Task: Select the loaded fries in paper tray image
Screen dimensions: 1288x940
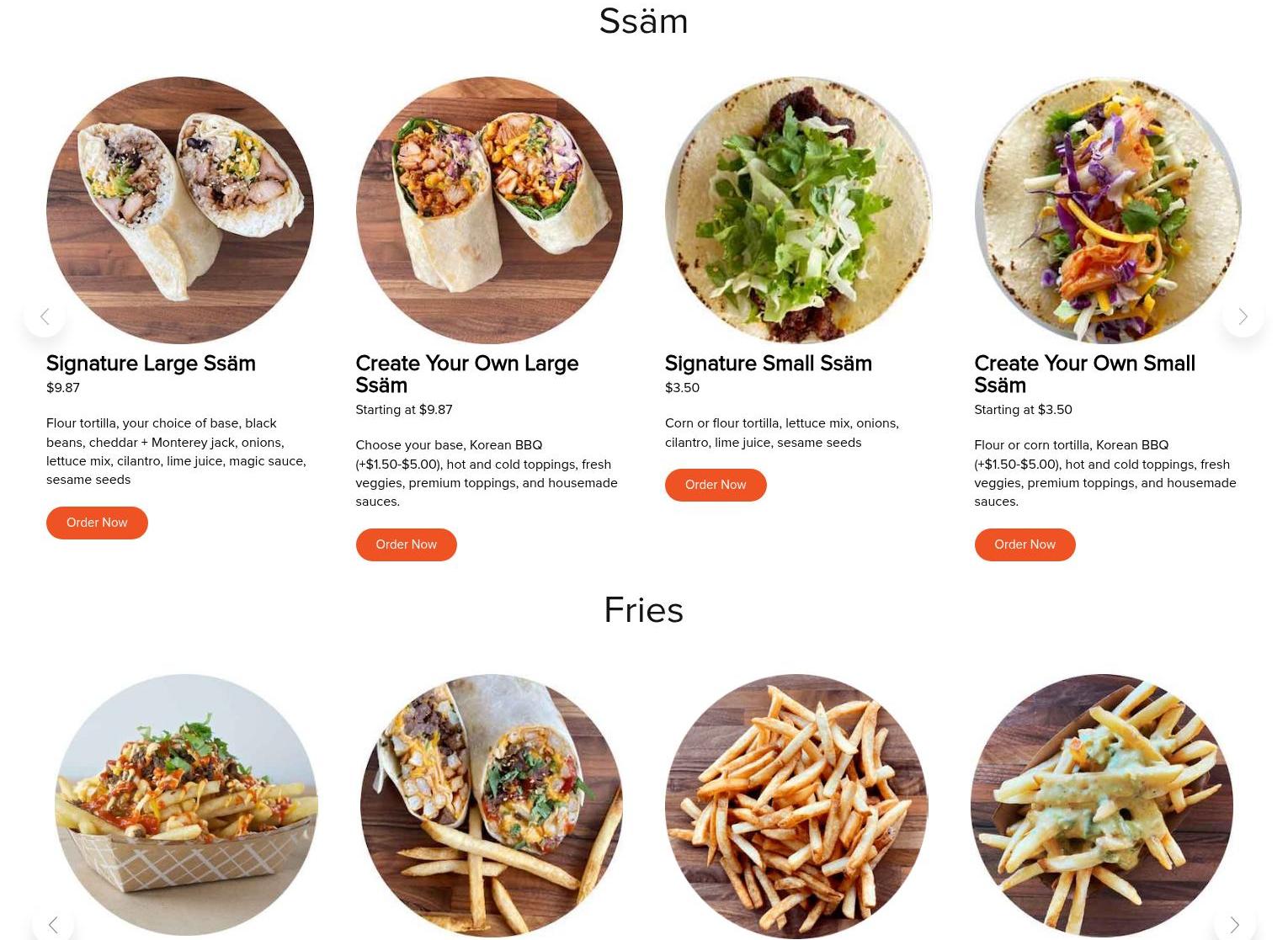Action: tap(186, 805)
